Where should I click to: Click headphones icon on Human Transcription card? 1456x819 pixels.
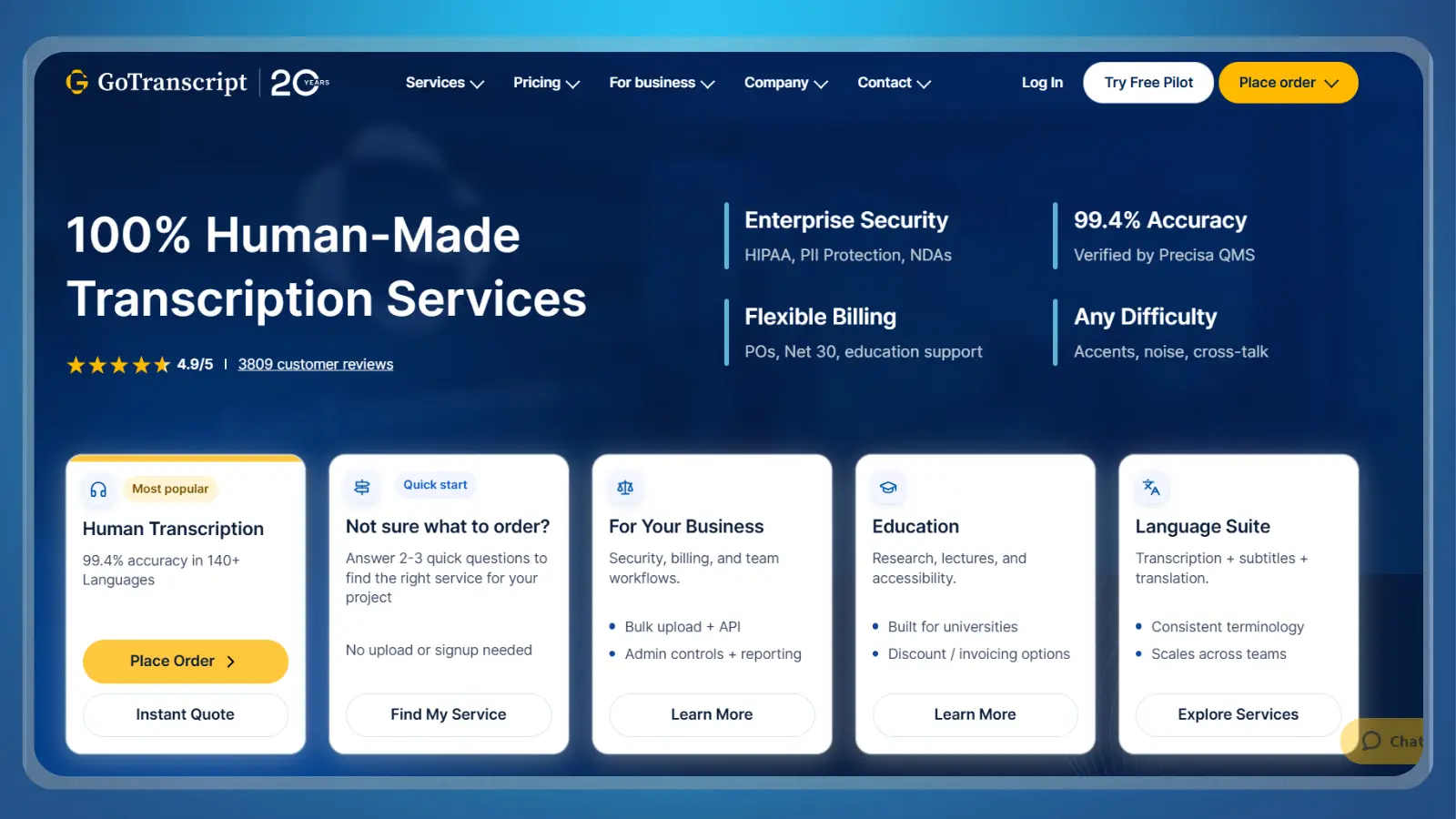pos(98,490)
